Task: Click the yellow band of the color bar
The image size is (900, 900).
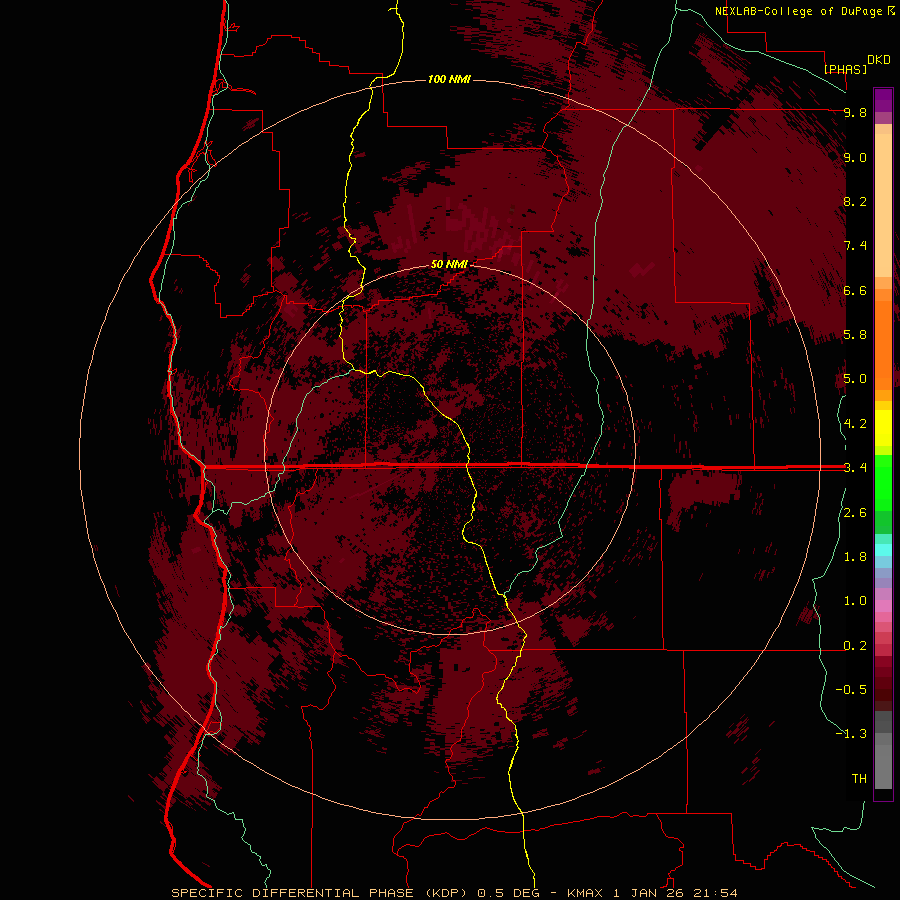Action: coord(883,428)
